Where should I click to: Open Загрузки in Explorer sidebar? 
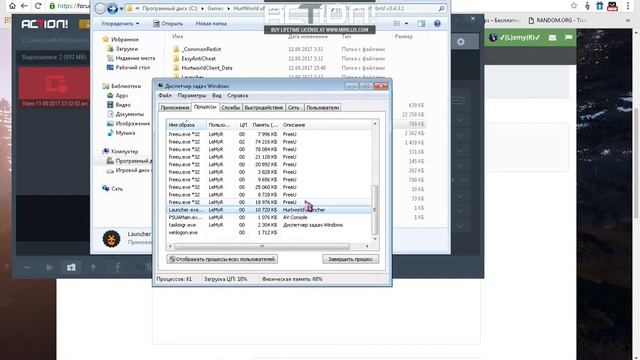[122, 49]
